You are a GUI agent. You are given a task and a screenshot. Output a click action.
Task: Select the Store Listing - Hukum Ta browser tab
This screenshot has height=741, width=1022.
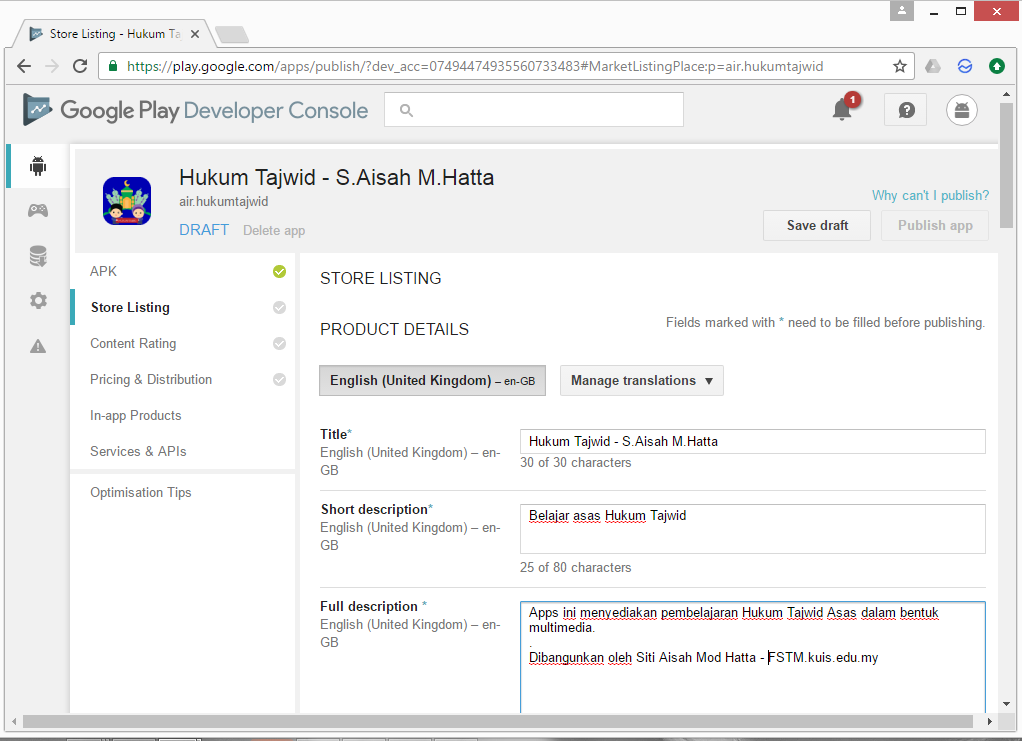point(115,34)
